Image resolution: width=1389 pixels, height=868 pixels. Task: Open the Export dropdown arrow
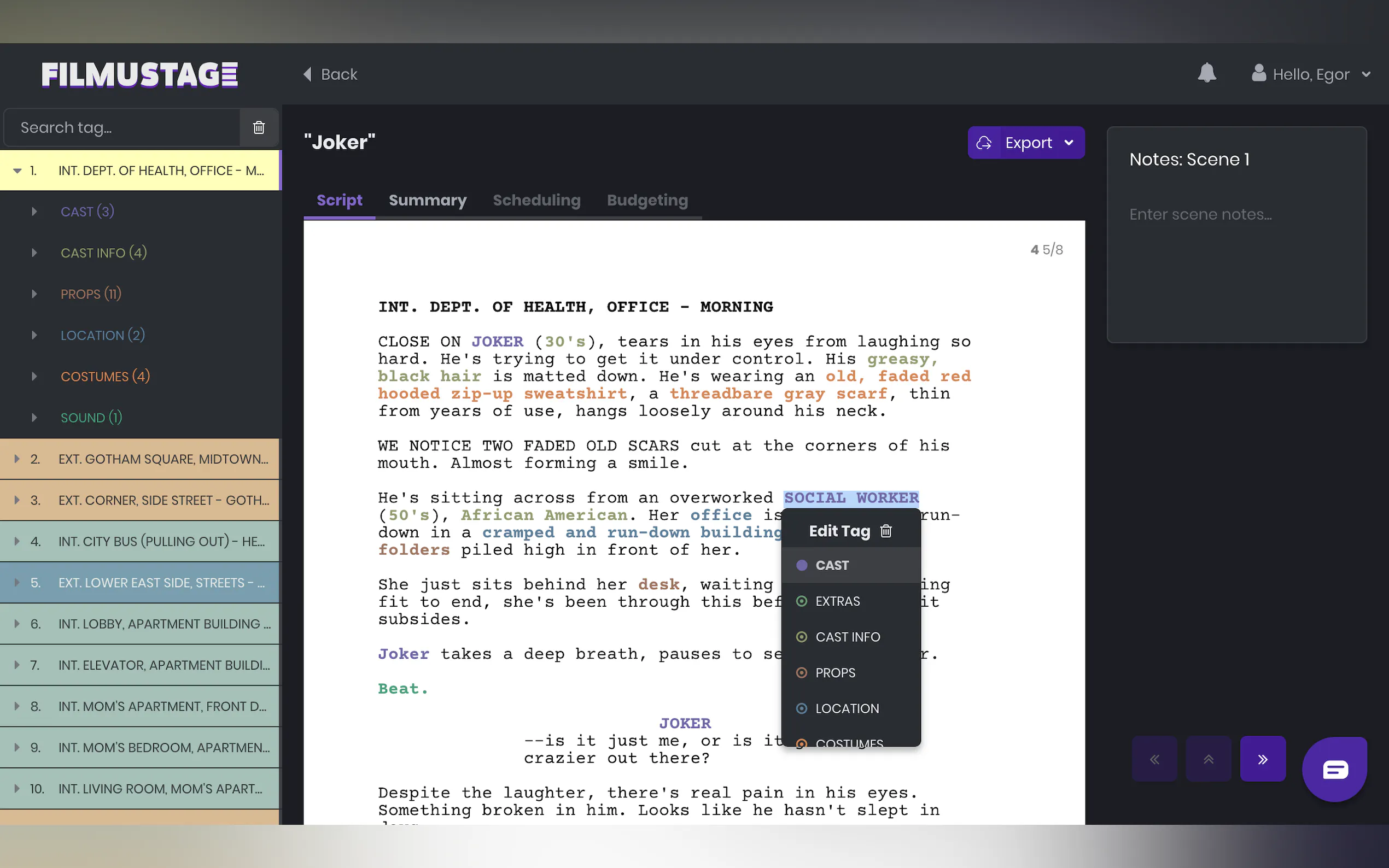coord(1069,142)
